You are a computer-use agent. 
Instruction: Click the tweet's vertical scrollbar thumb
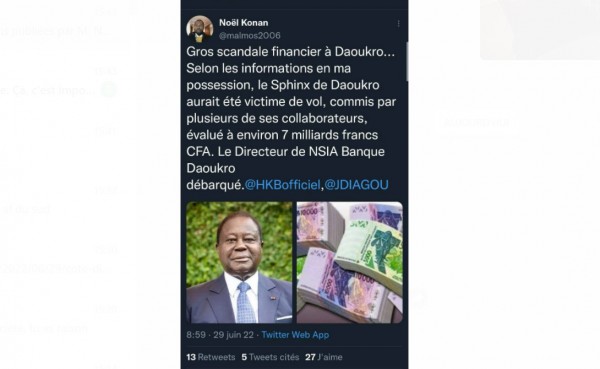click(x=407, y=61)
